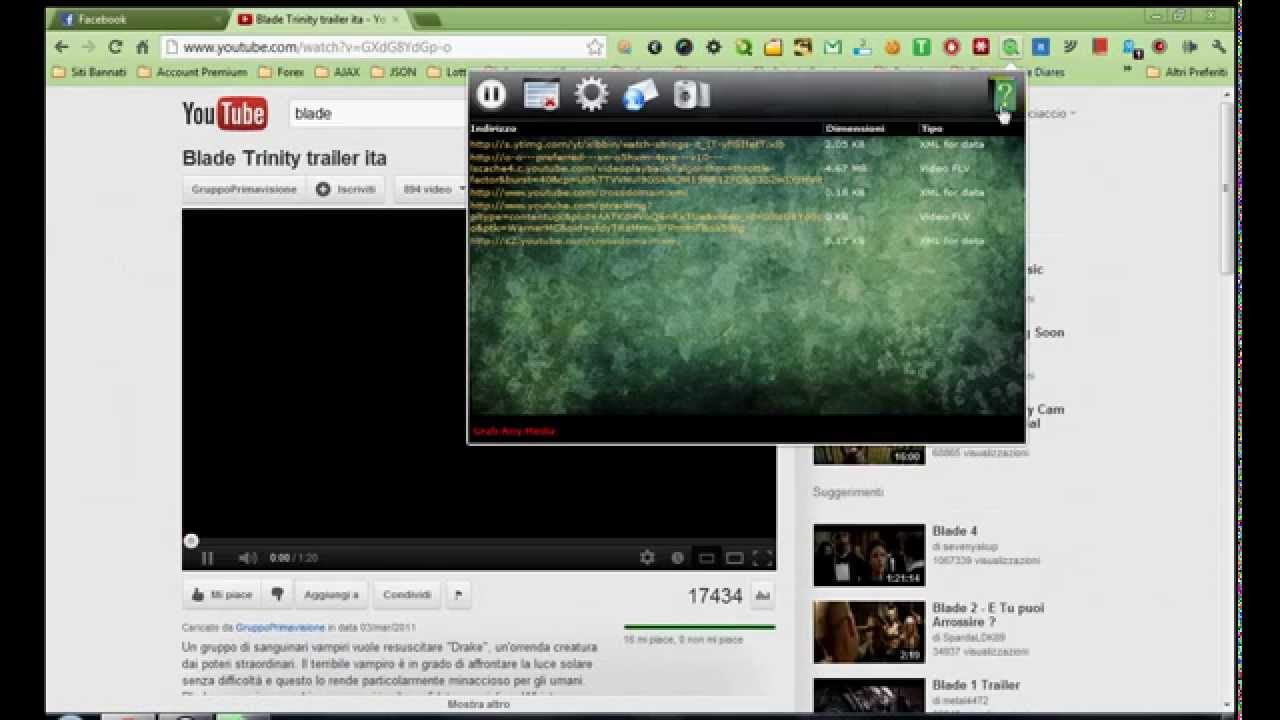Open the JSON bookmarks folder
Screen dimensions: 1280x720
pyautogui.click(x=393, y=72)
